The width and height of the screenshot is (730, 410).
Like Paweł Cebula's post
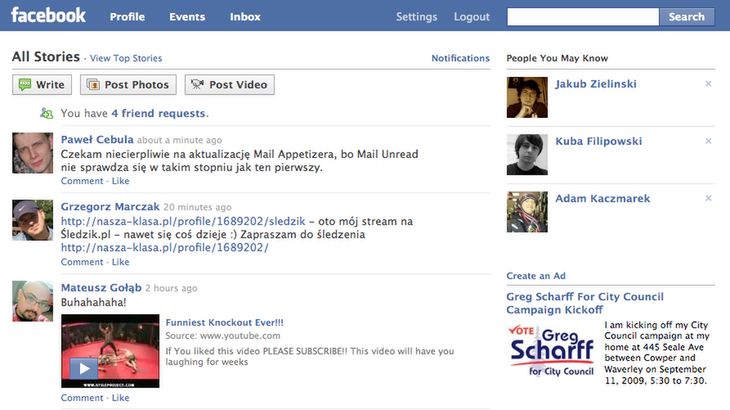121,181
